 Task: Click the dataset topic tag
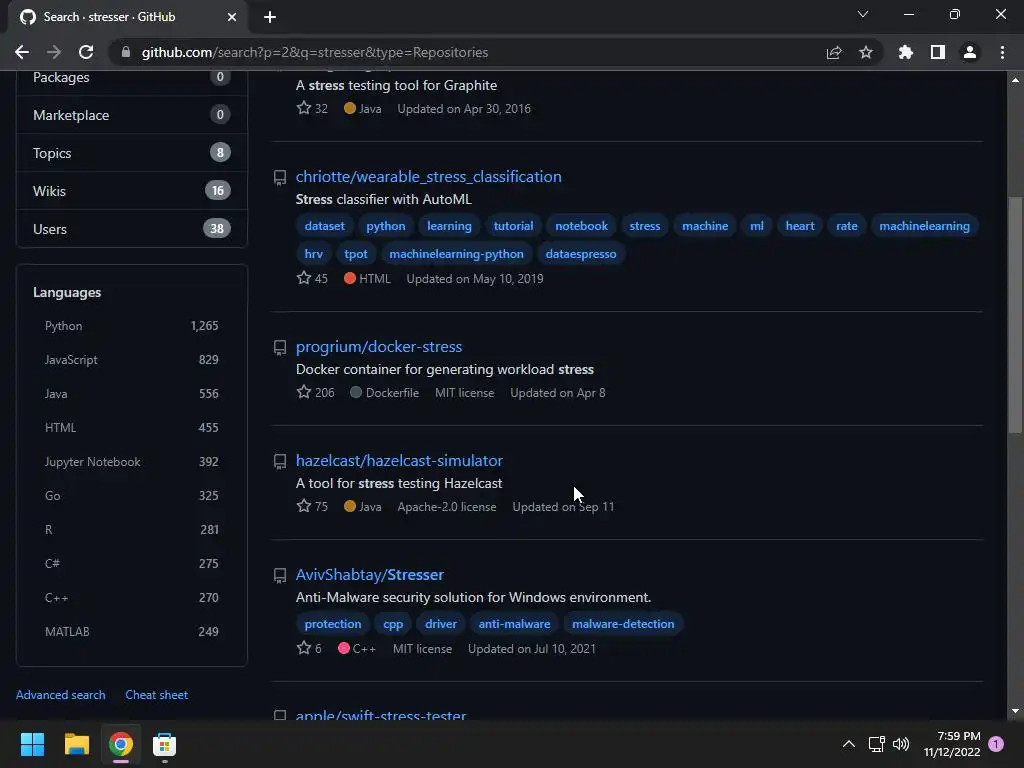pos(325,226)
